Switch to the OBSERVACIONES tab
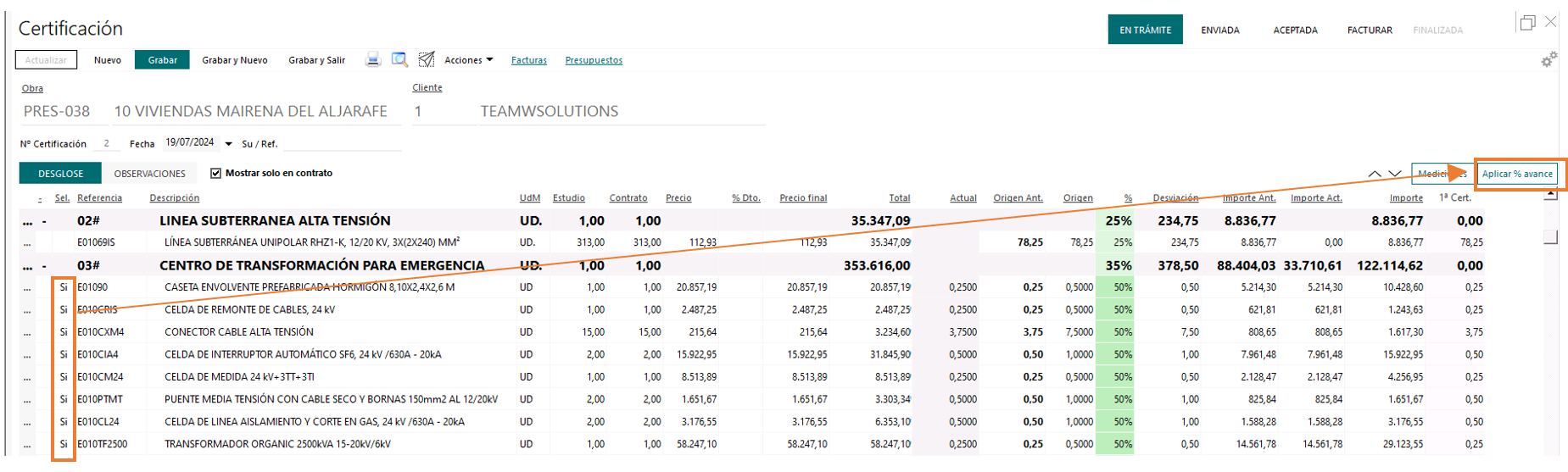The height and width of the screenshot is (472, 1568). pos(150,173)
